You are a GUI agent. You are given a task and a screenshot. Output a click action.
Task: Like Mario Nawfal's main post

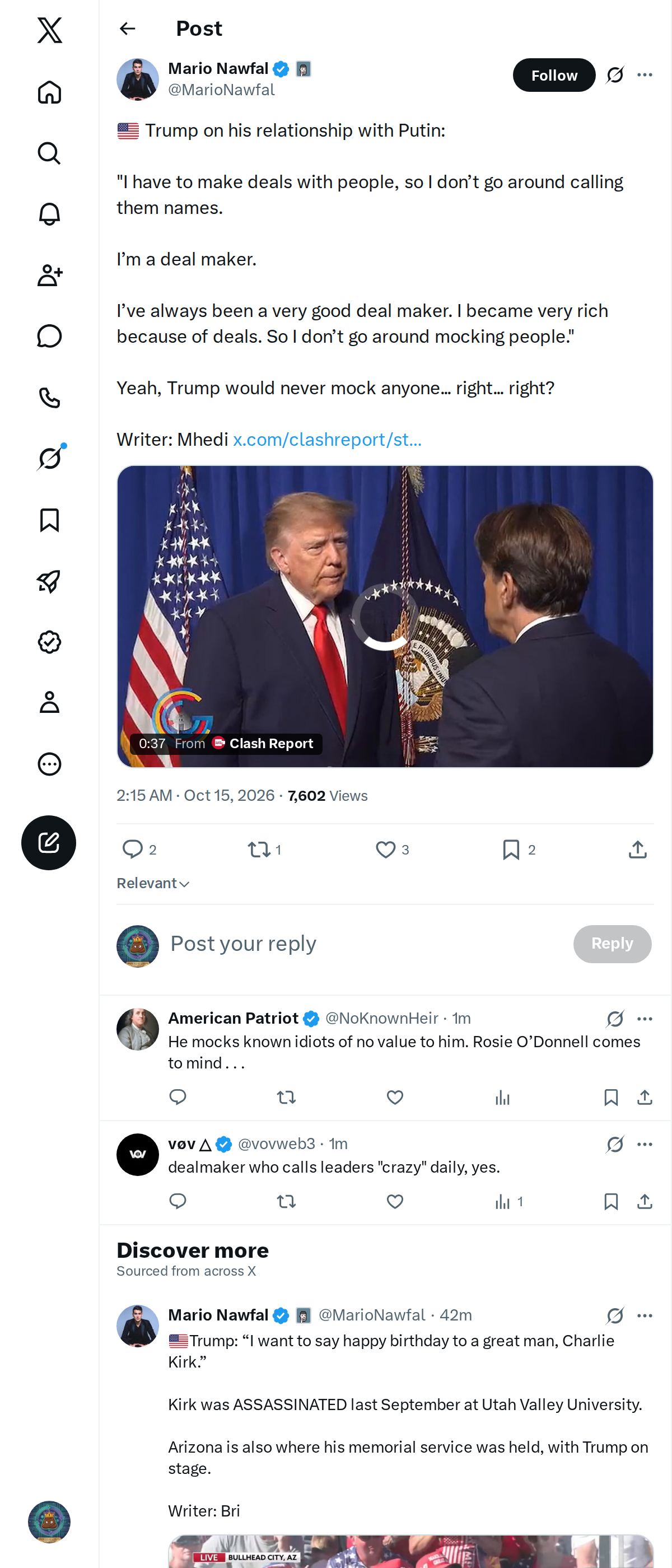[391, 849]
